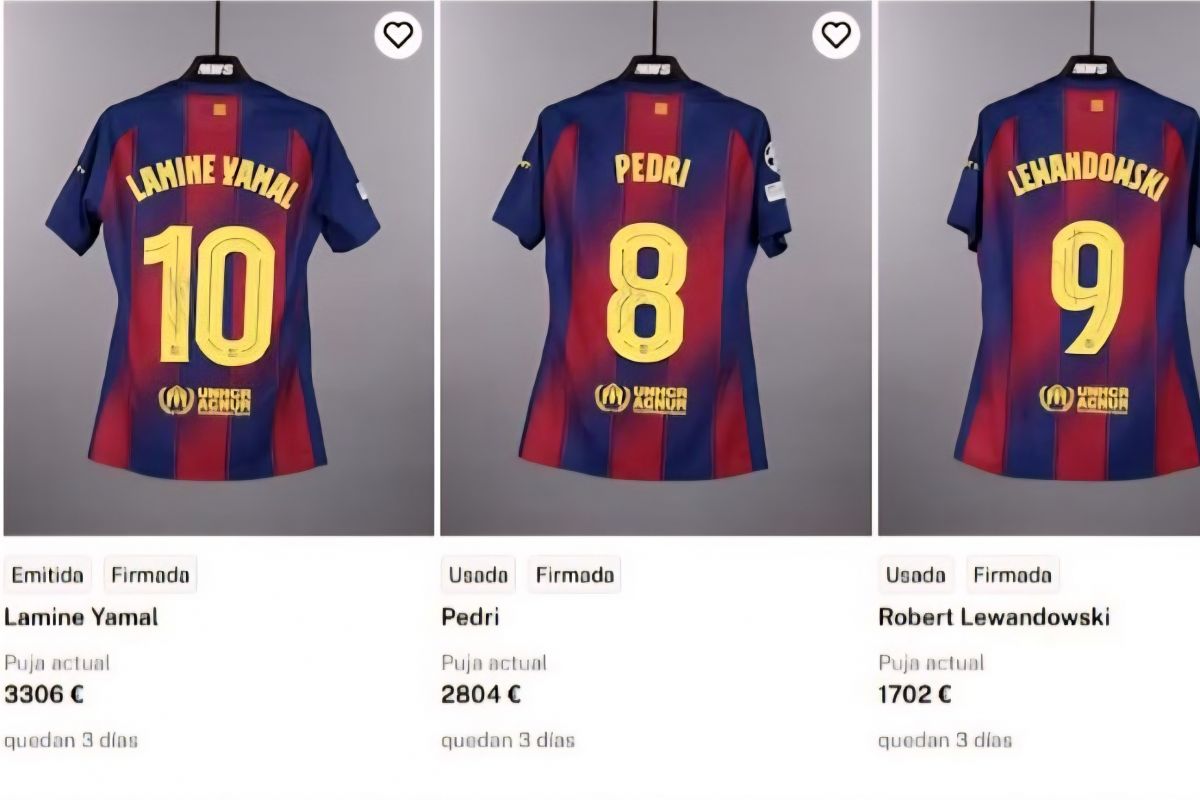
Task: Select the Firmada tag on Lewandowski listing
Action: click(1012, 575)
